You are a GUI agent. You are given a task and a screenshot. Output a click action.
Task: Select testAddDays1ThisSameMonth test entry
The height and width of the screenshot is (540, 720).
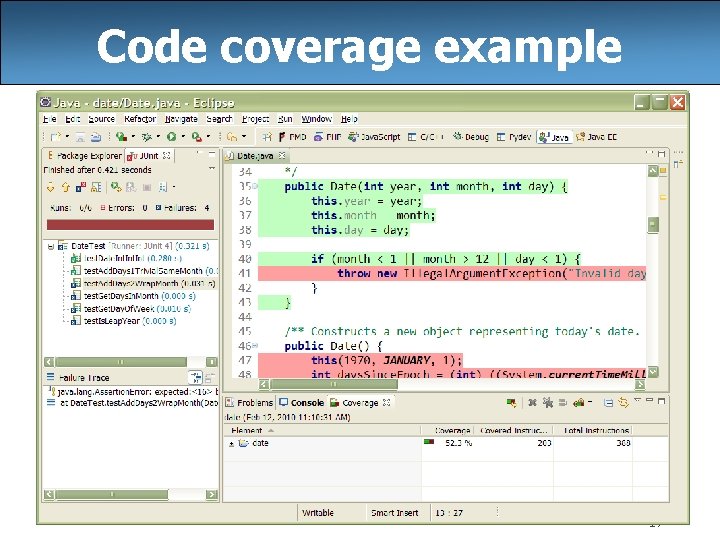[145, 271]
